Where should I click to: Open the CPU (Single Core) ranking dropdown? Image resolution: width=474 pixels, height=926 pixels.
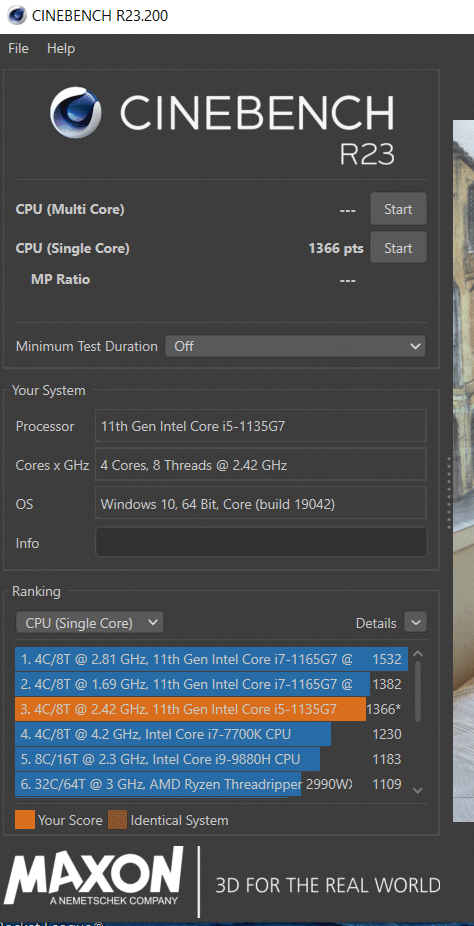[90, 622]
